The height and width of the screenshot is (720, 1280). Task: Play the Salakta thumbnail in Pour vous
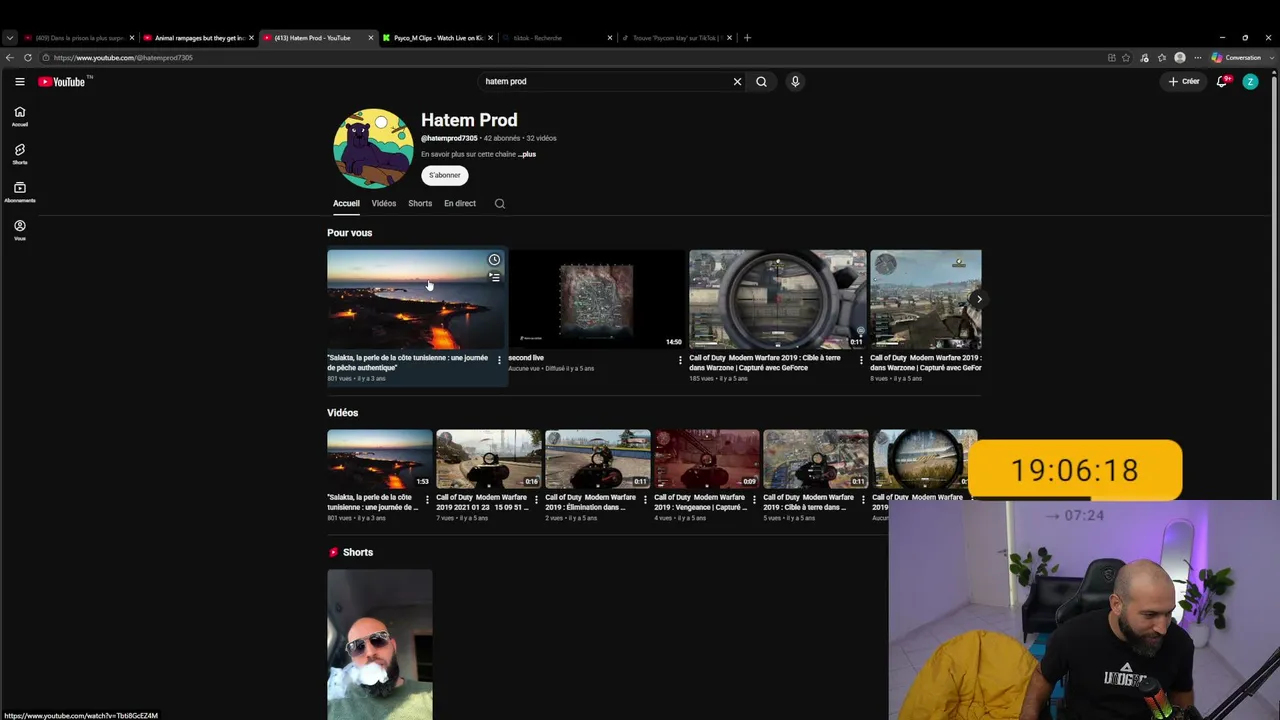click(416, 299)
